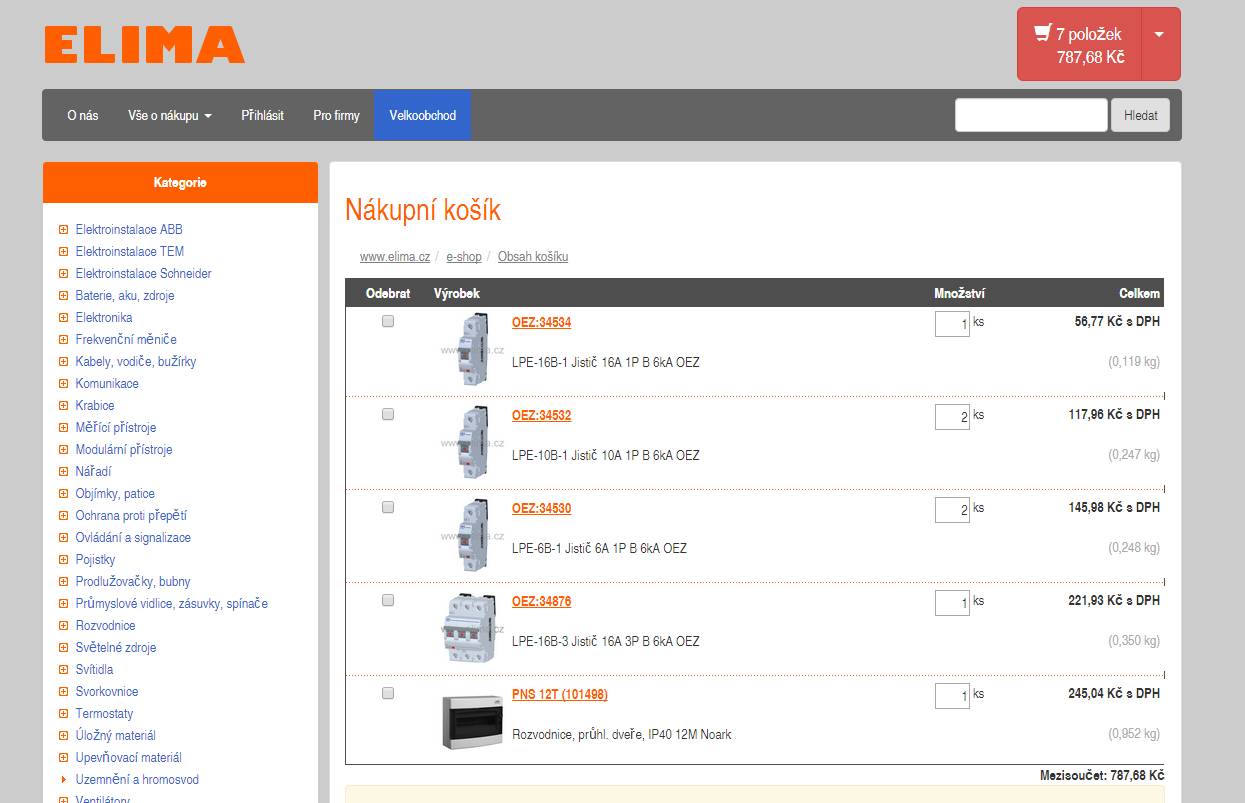
Task: Expand the Rozvodnice plus icon
Action: coord(64,625)
